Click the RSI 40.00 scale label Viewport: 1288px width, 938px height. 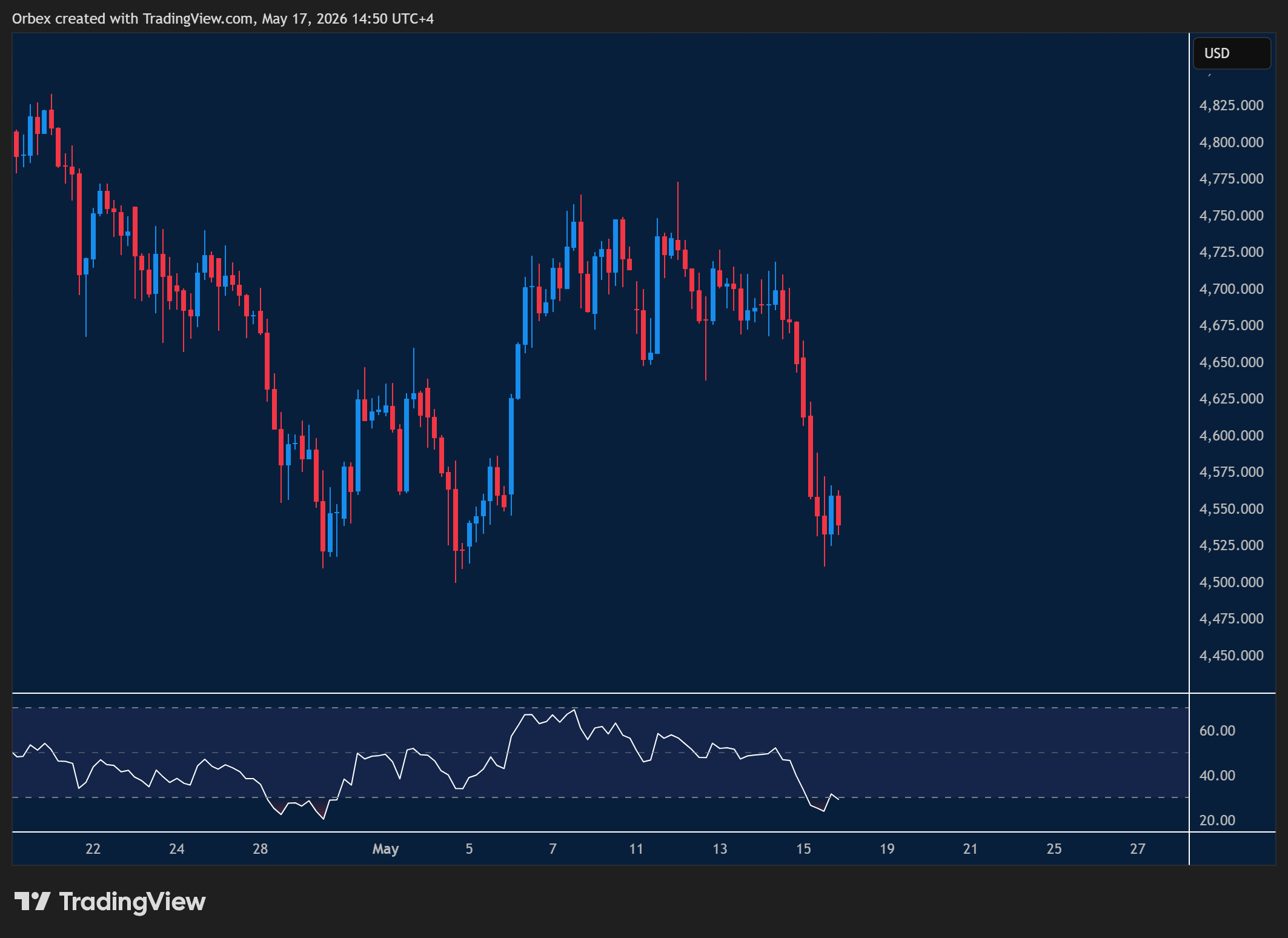[1217, 776]
